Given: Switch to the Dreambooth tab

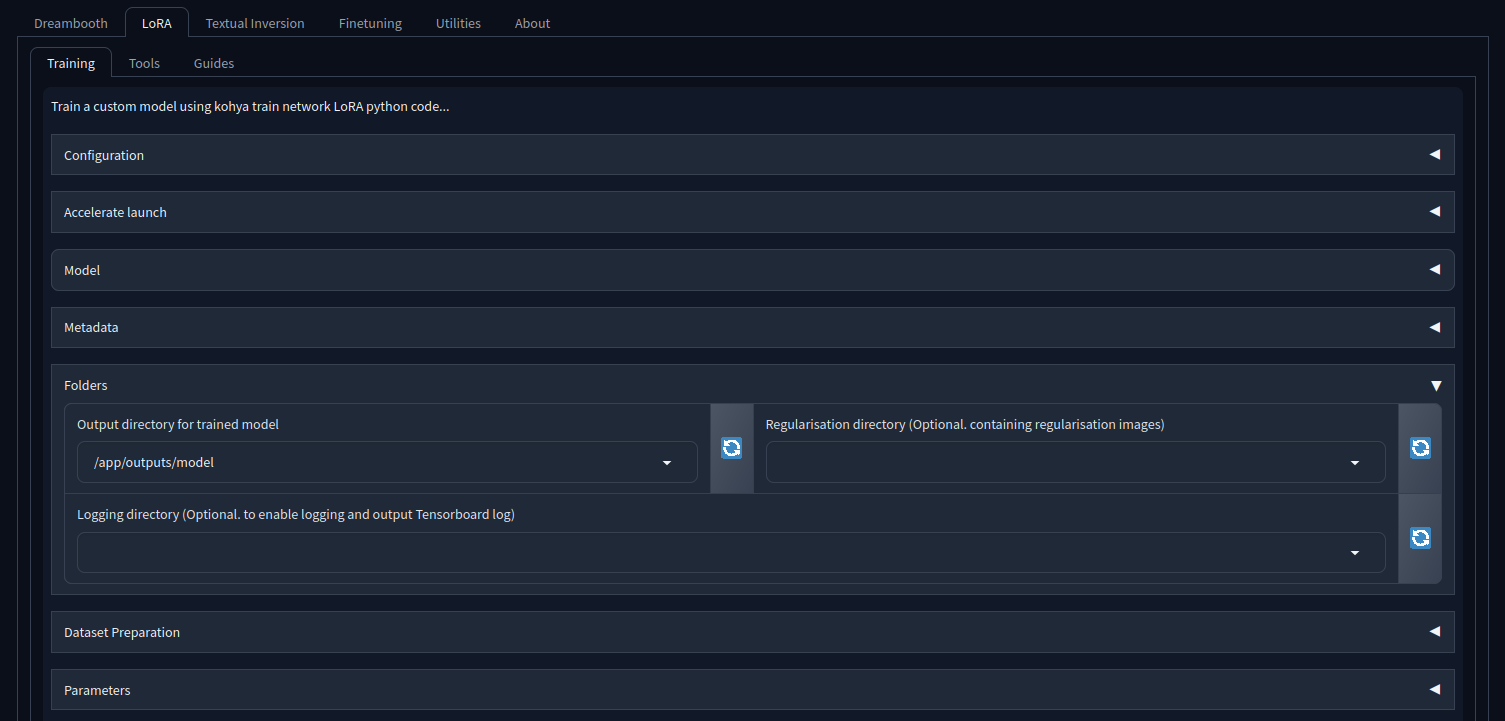Looking at the screenshot, I should coord(70,23).
